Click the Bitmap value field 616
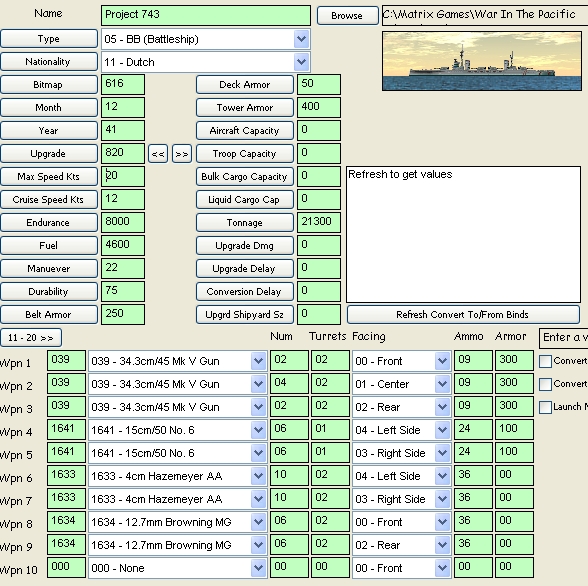 [123, 84]
